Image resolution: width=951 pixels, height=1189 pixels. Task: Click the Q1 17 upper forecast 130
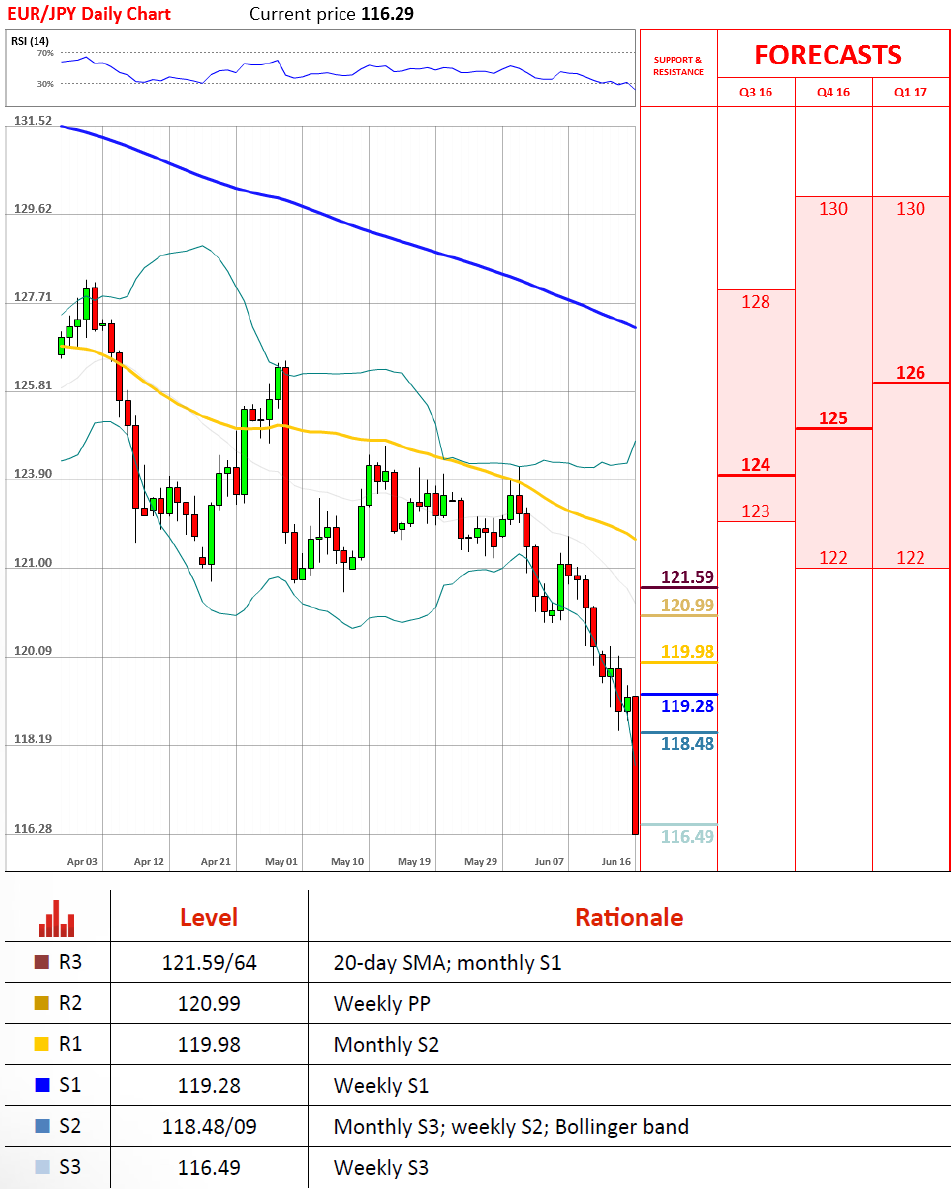(910, 209)
